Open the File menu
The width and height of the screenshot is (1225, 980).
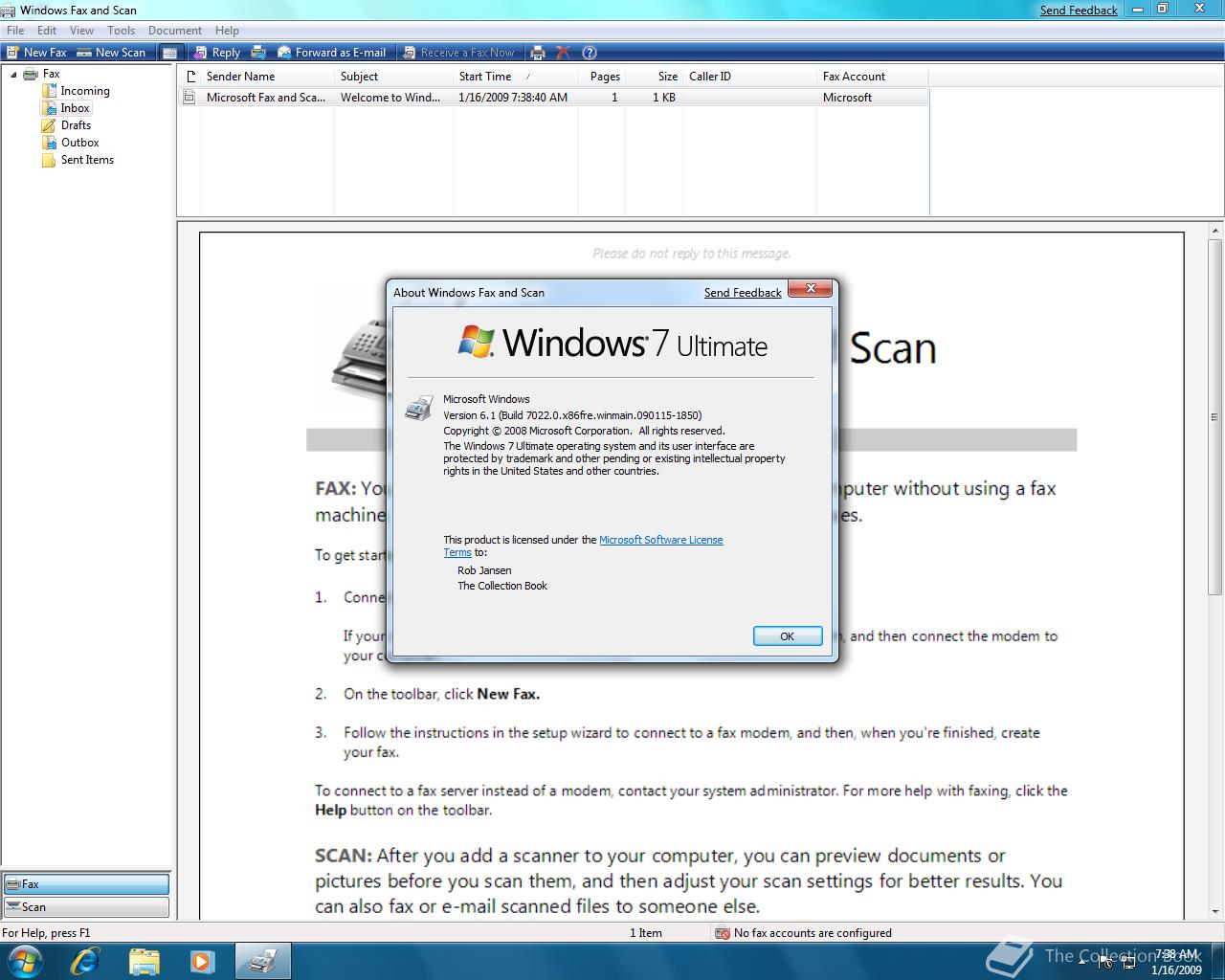point(15,31)
